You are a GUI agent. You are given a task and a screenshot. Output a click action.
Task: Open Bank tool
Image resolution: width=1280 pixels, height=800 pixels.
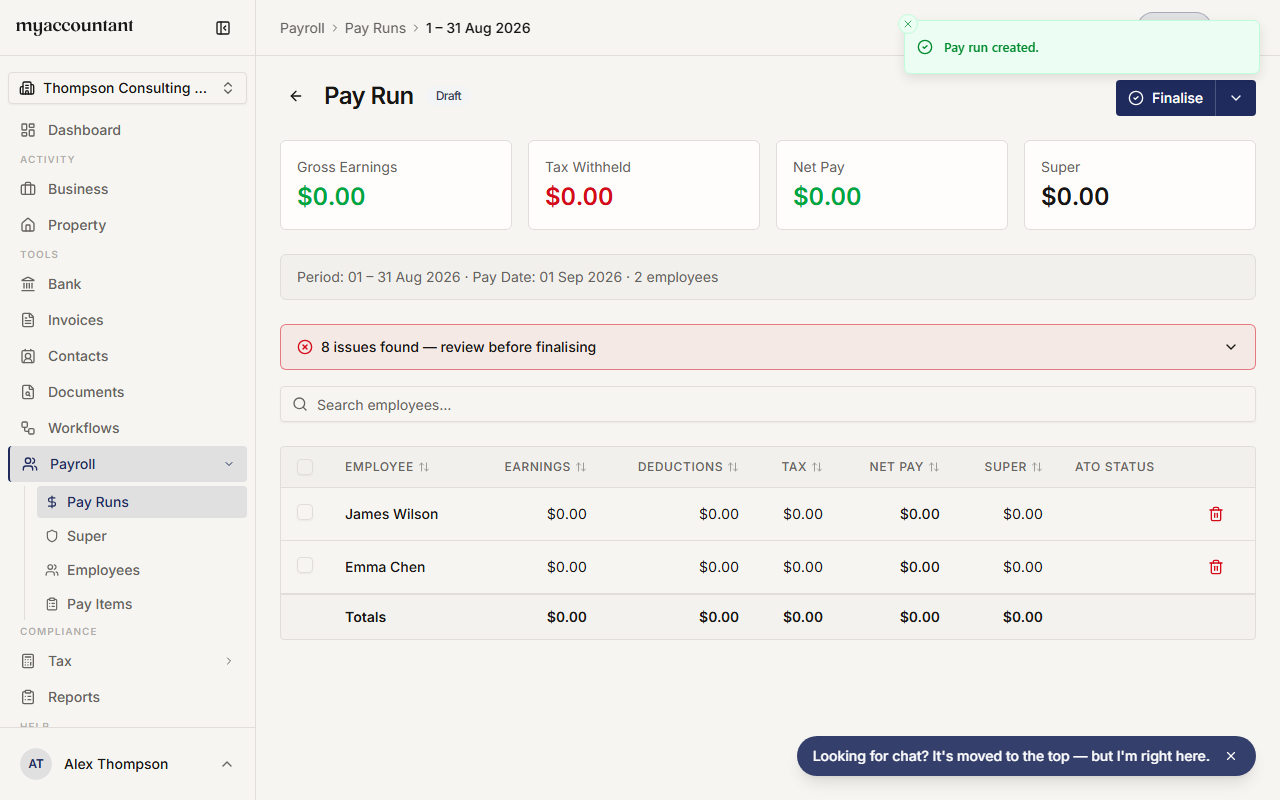click(x=127, y=284)
